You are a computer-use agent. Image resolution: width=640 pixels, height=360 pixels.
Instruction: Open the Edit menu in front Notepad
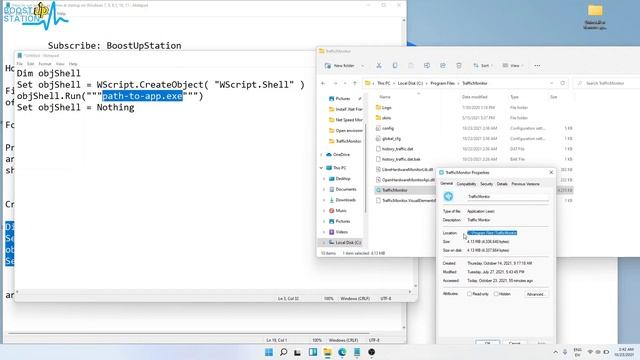point(31,64)
